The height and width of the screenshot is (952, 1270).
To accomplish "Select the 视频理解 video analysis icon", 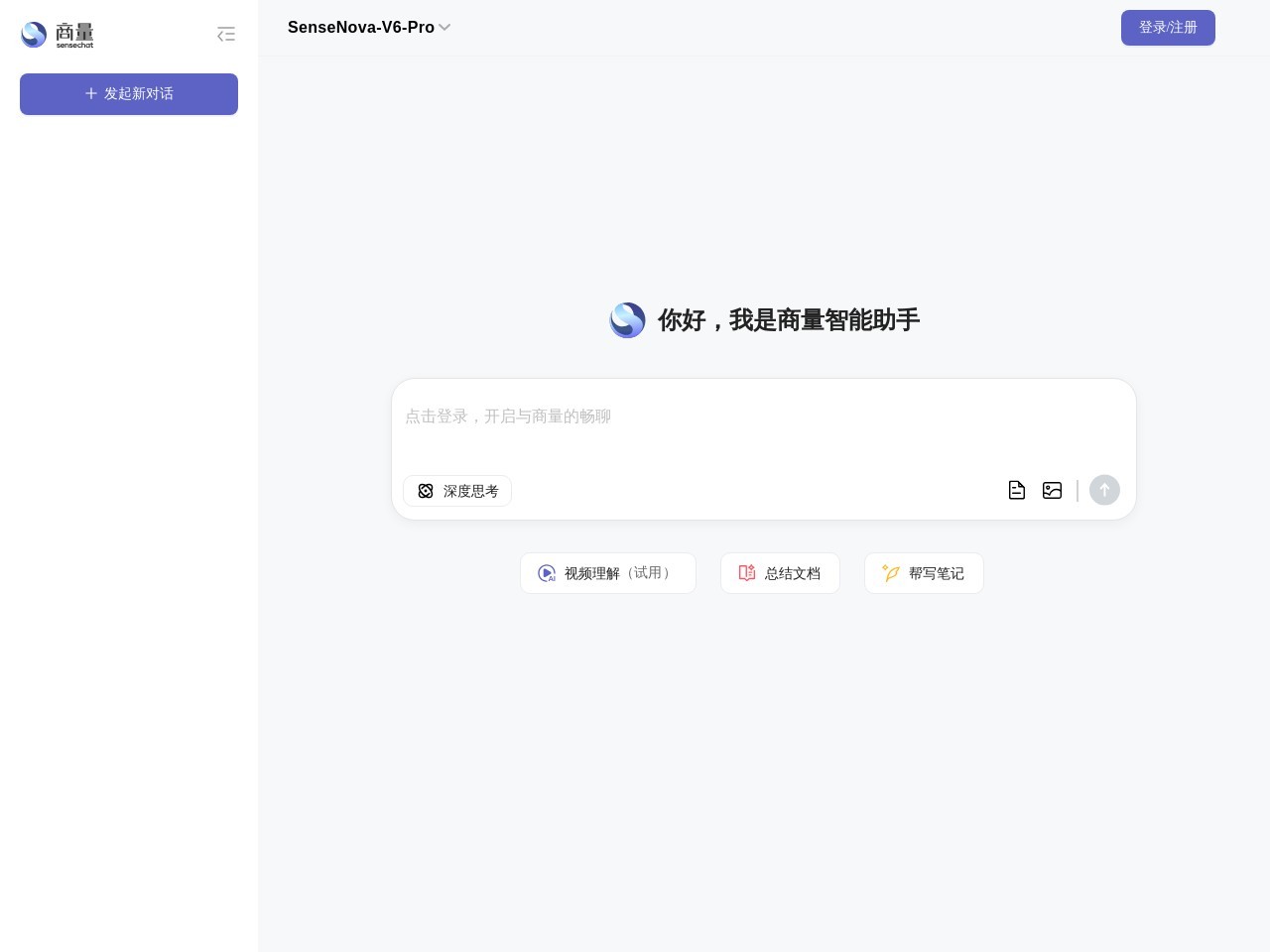I will pyautogui.click(x=547, y=573).
